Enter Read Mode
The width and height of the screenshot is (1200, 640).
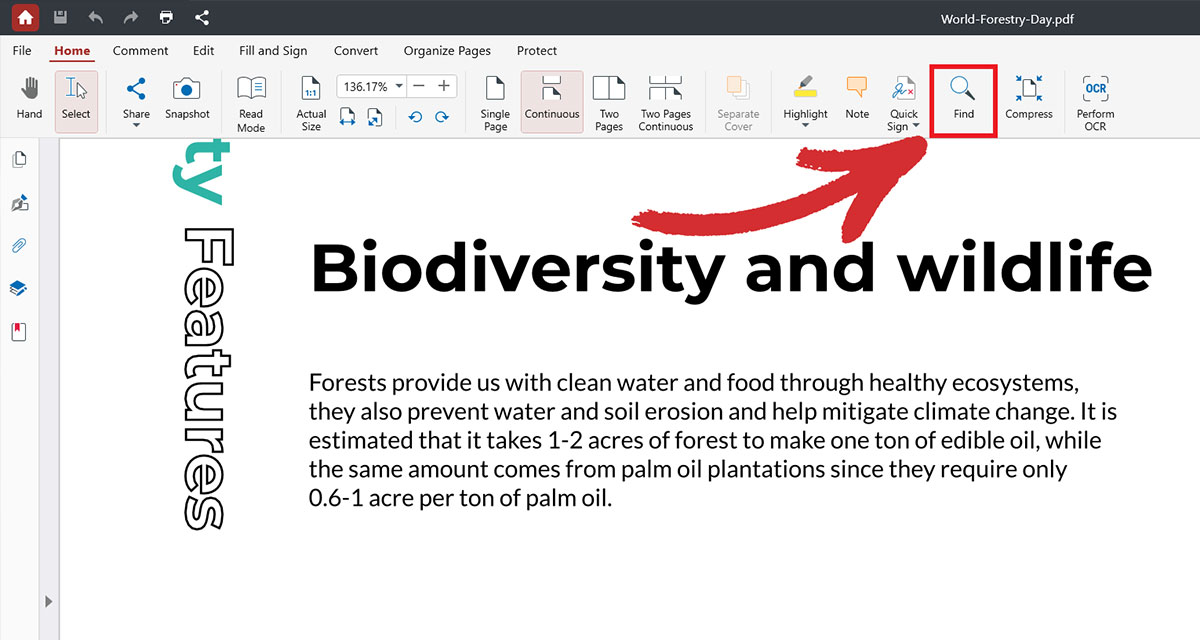click(251, 102)
